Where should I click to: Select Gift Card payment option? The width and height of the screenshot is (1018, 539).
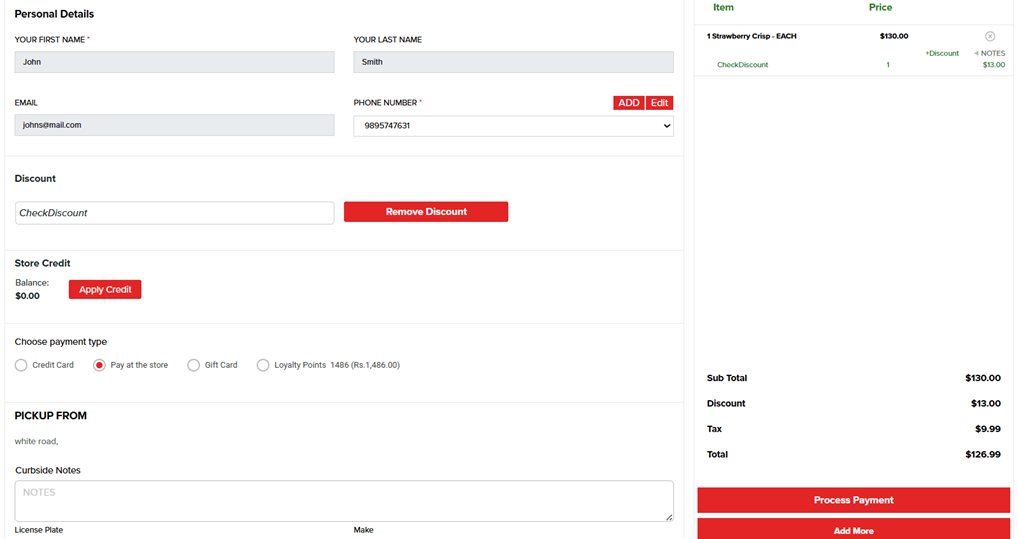[193, 365]
